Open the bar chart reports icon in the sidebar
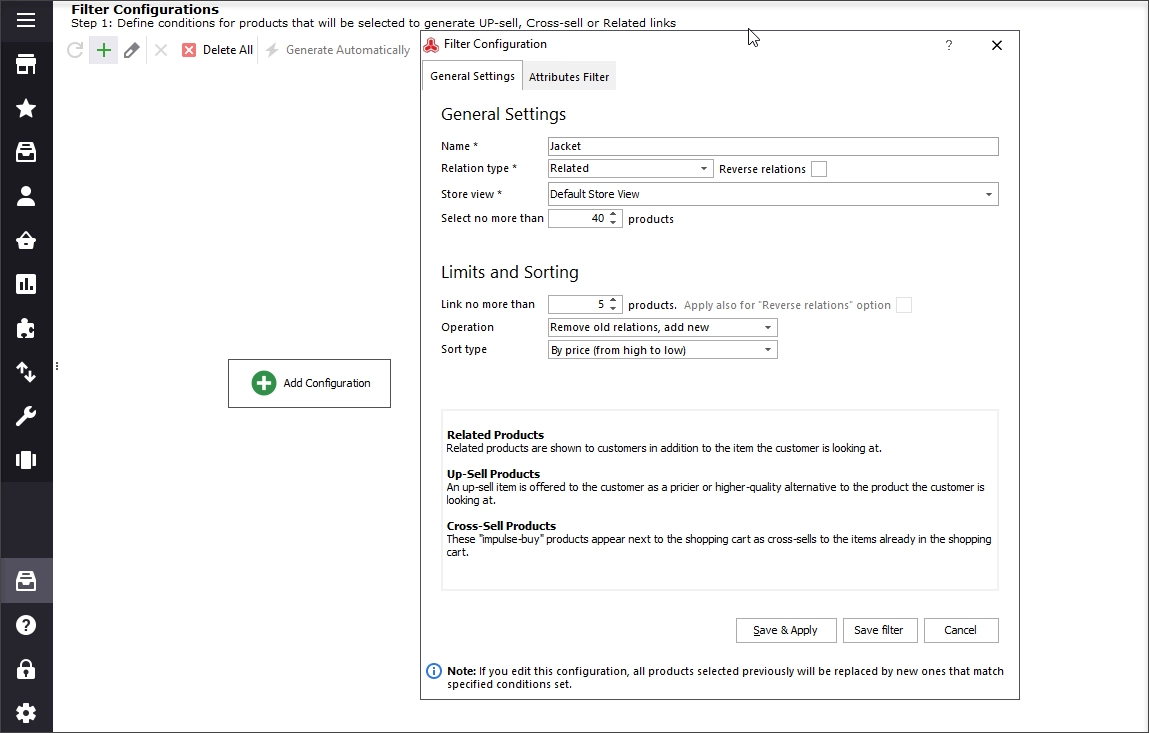Image resolution: width=1149 pixels, height=733 pixels. 26,284
